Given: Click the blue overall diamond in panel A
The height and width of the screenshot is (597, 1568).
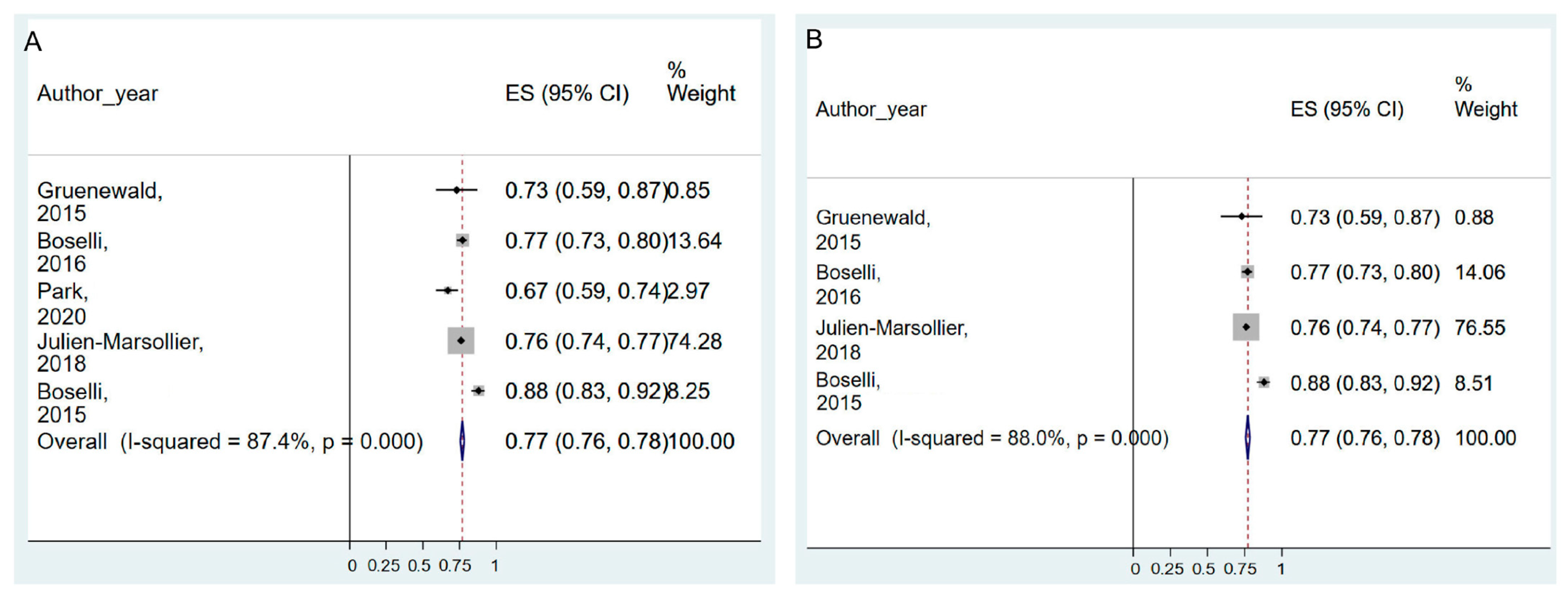Looking at the screenshot, I should pos(462,440).
